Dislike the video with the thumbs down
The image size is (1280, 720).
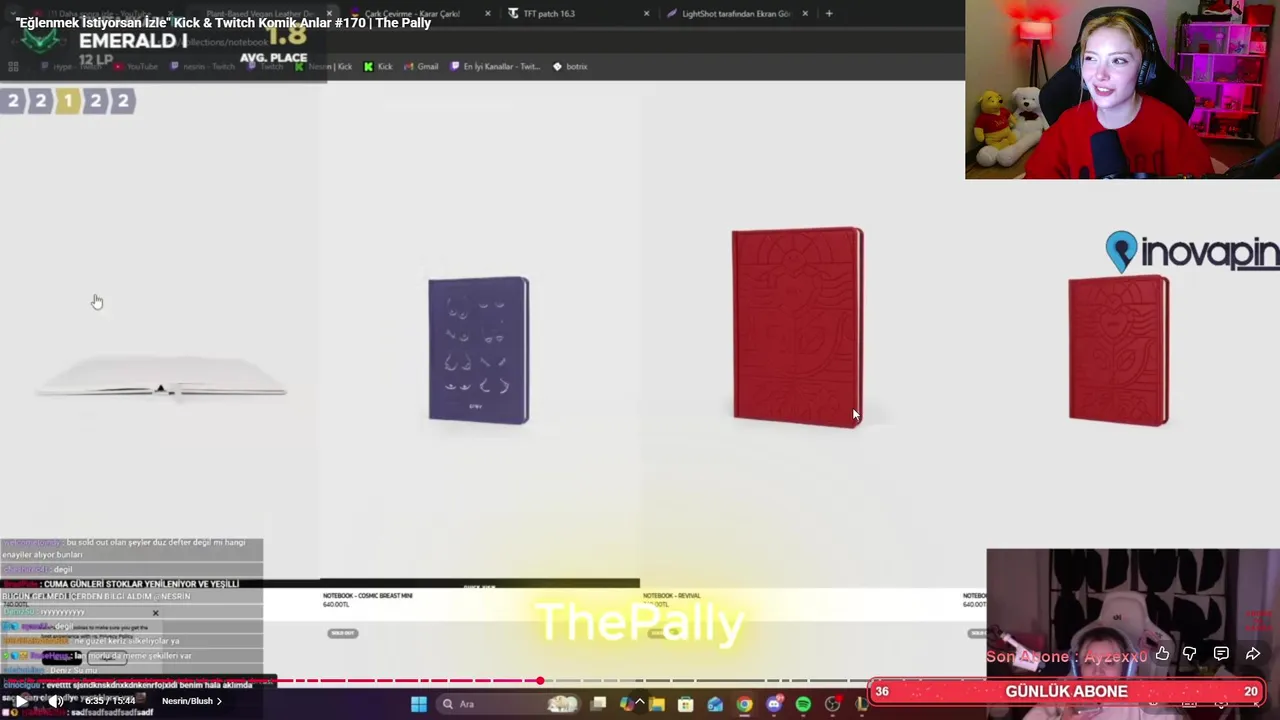(x=1190, y=654)
